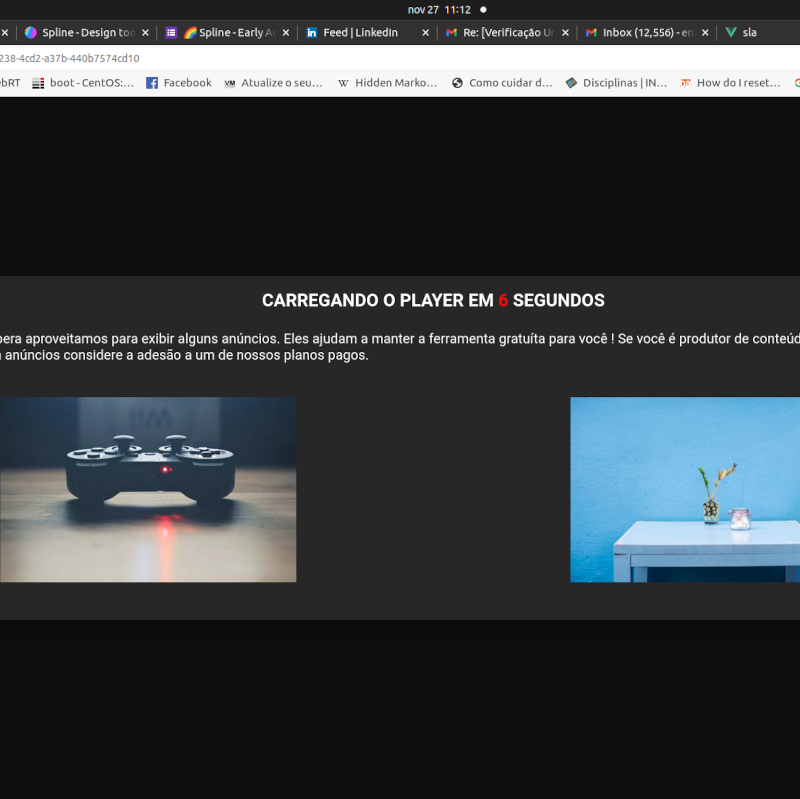
Task: Close the Feed | LinkedIn tab
Action: (x=425, y=33)
